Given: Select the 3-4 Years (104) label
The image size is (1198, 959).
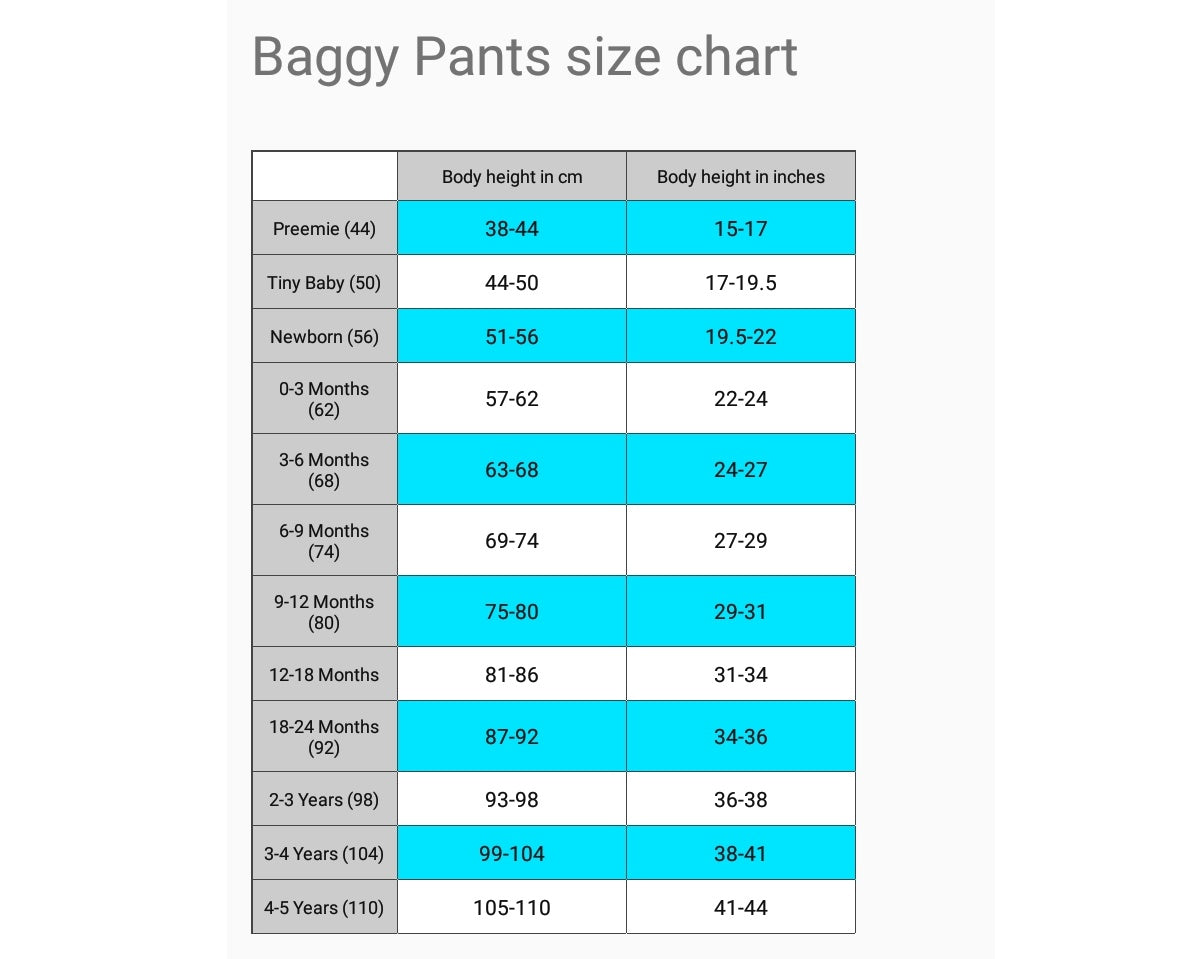Looking at the screenshot, I should tap(324, 854).
